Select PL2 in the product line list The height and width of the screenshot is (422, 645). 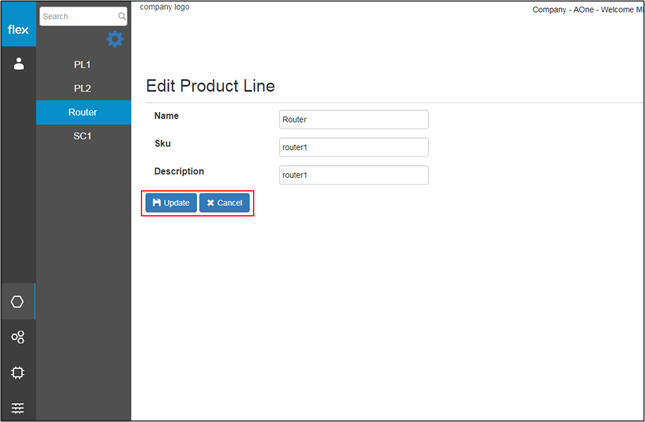(83, 88)
